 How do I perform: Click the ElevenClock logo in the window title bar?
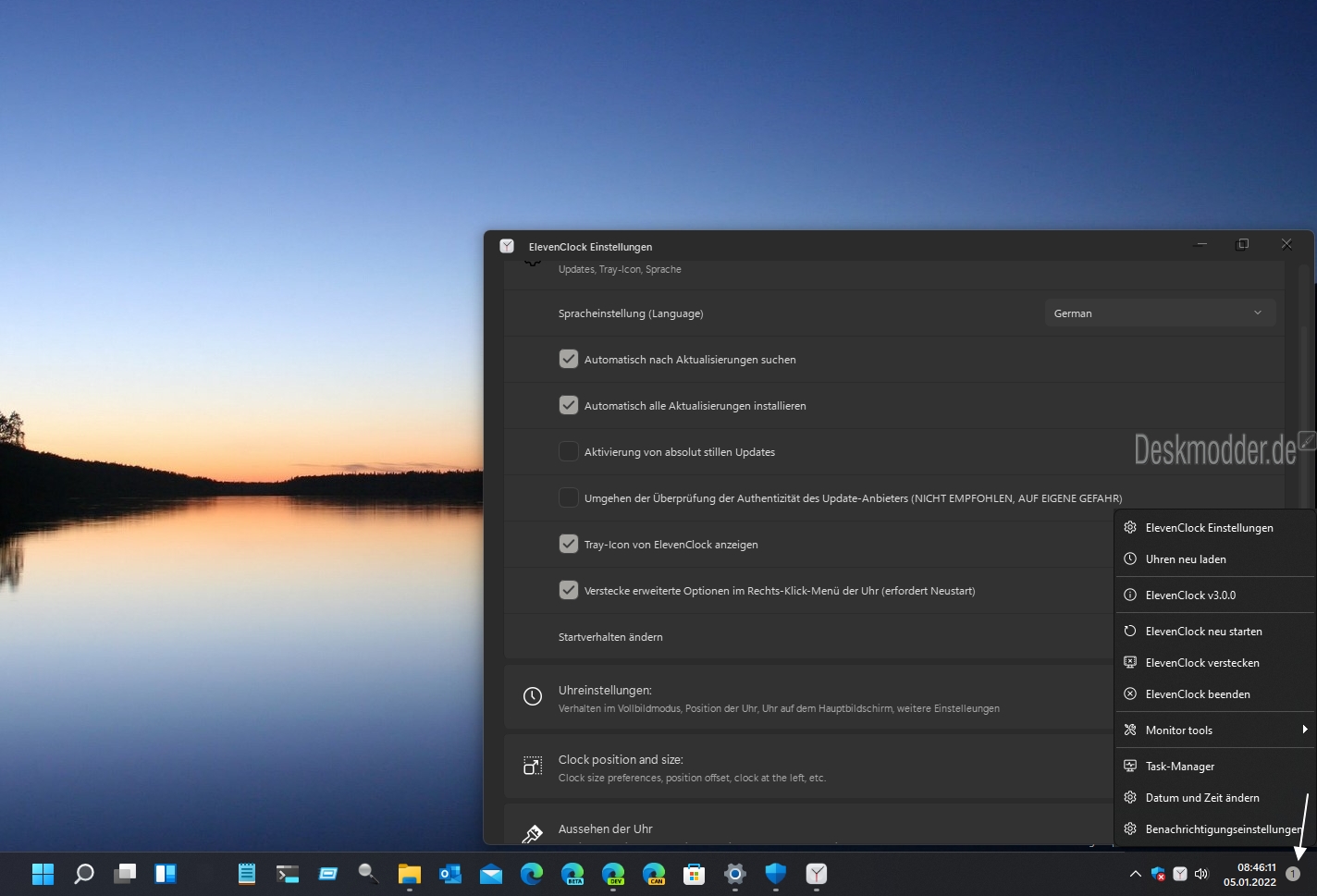click(507, 246)
